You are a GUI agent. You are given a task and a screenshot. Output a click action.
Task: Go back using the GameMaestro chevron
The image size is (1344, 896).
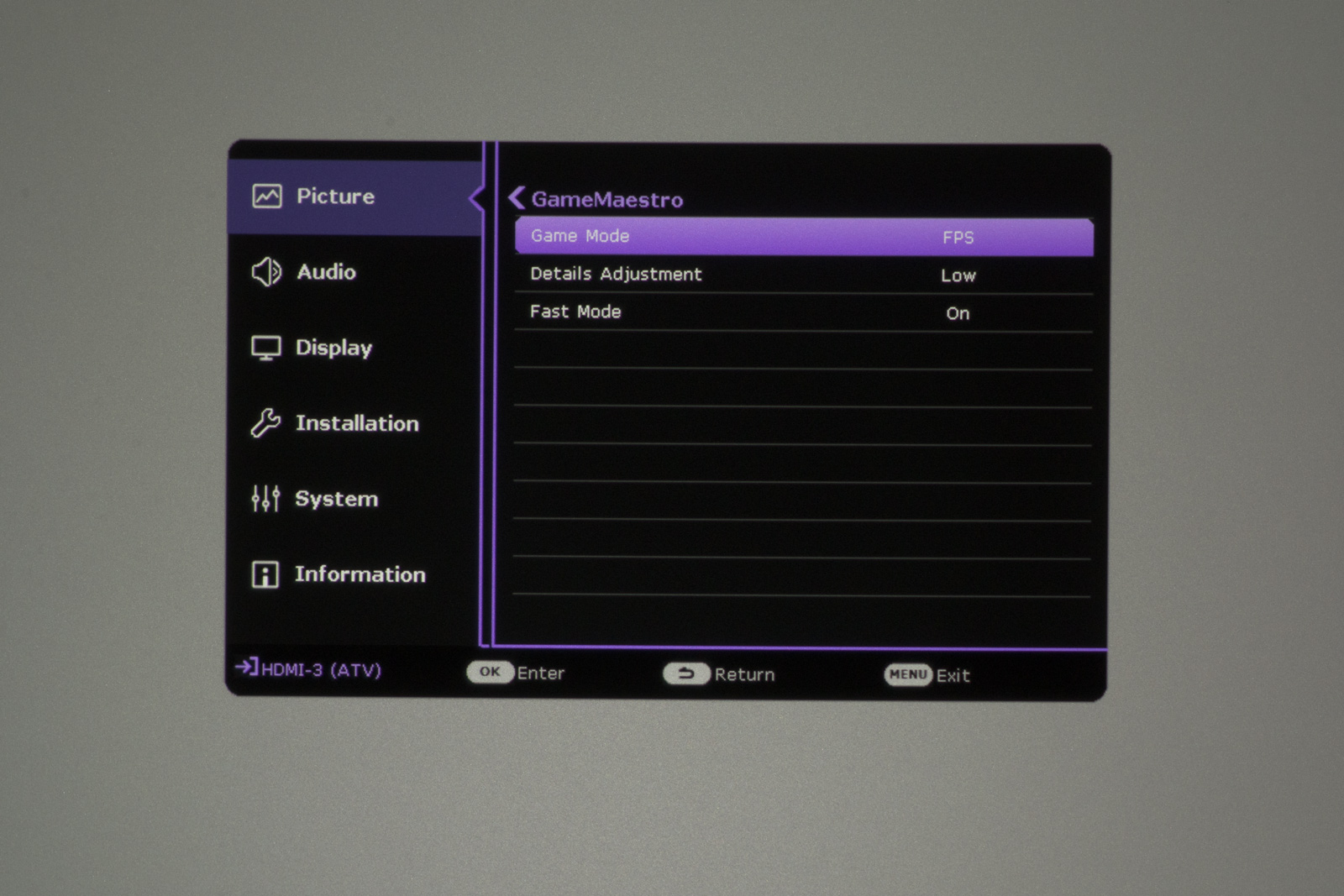(517, 198)
